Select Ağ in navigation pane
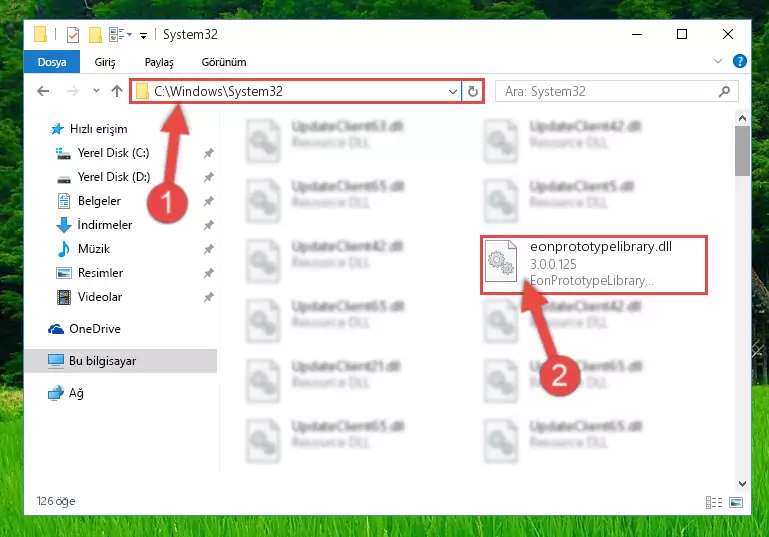Viewport: 769px width, 537px height. (66, 393)
